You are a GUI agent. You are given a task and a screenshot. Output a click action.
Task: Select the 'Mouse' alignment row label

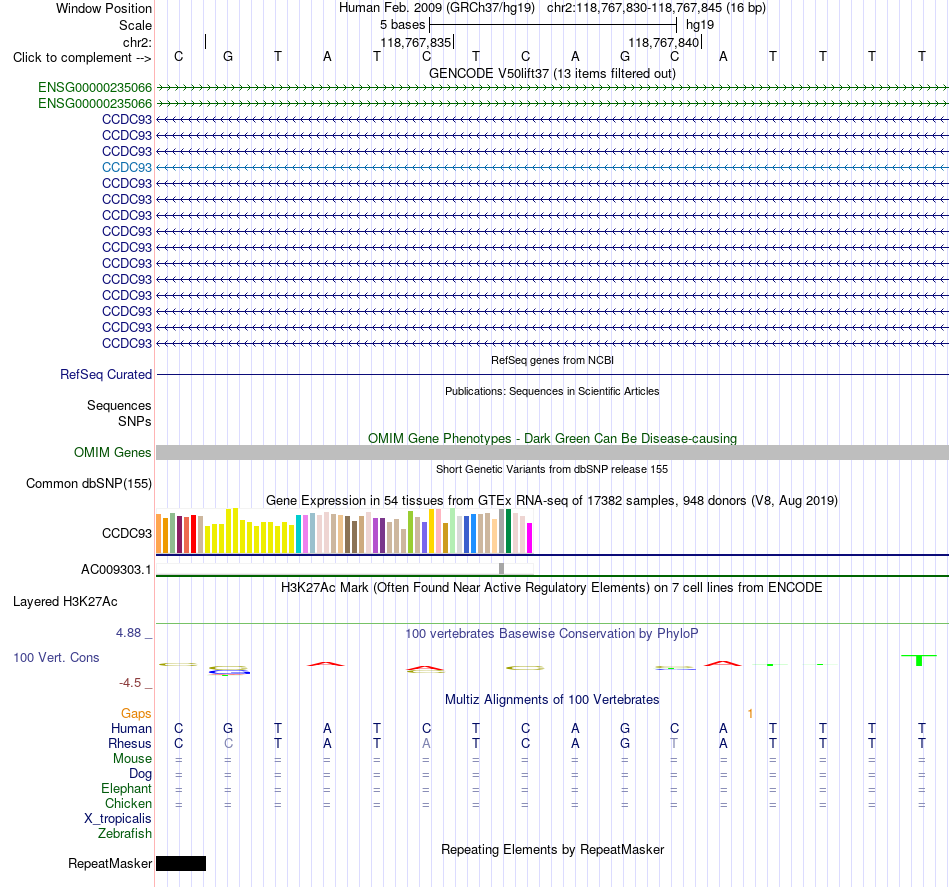[x=132, y=759]
